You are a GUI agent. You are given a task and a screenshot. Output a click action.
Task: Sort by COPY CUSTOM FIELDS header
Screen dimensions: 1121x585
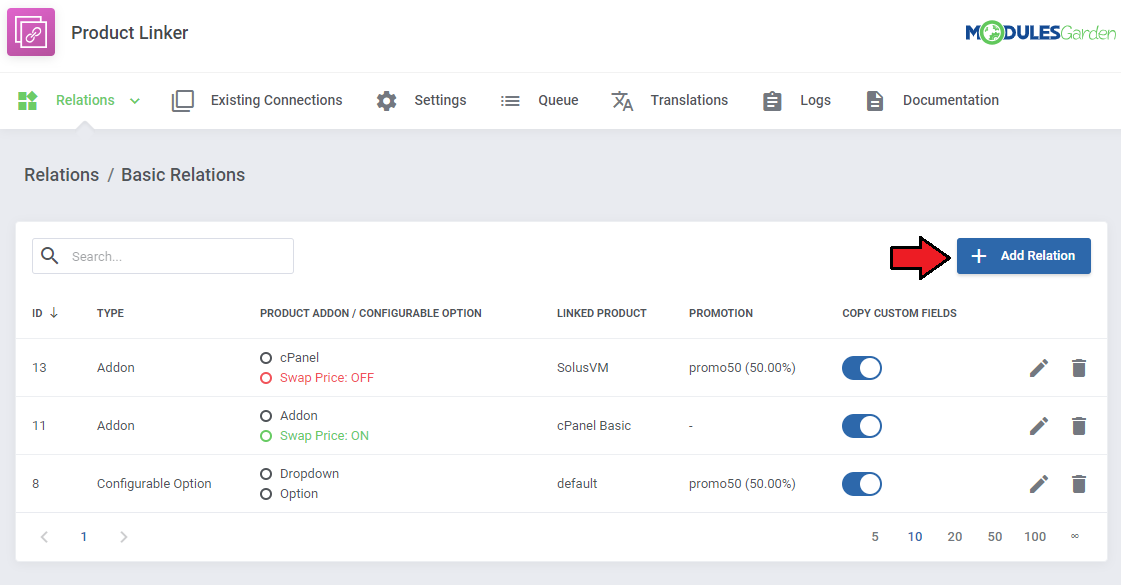coord(899,313)
